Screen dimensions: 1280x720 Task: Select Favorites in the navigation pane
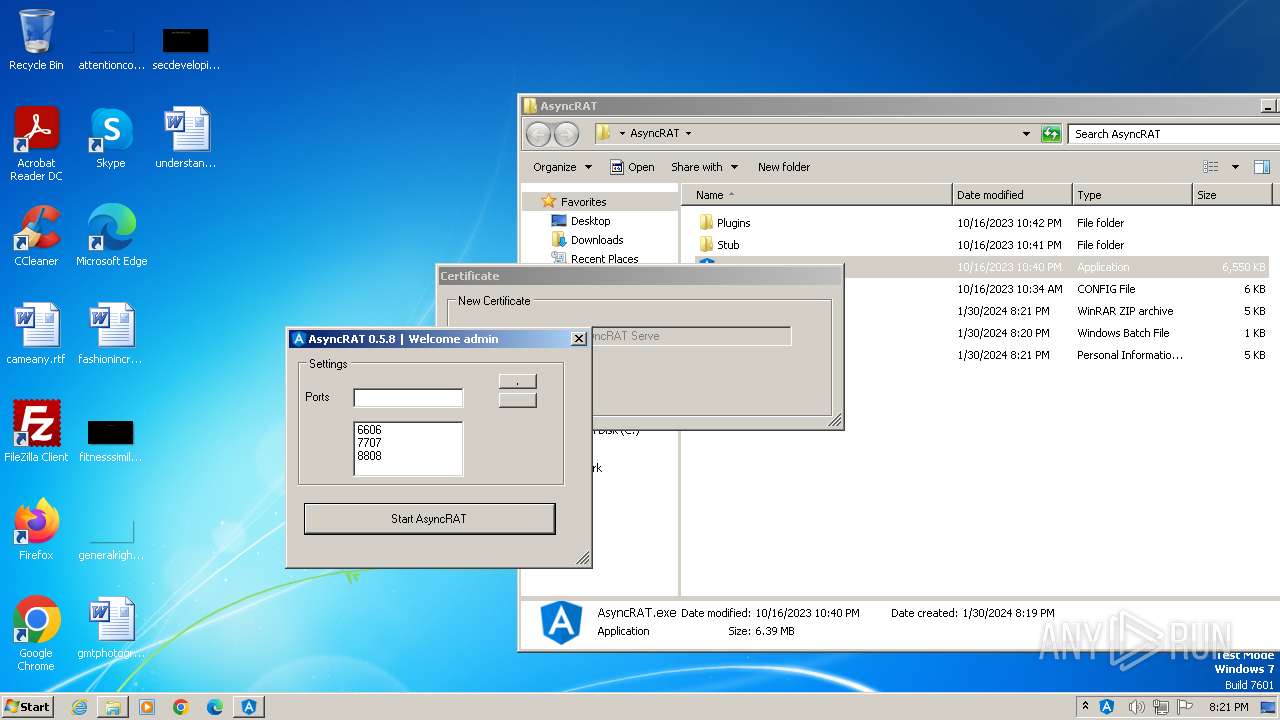(583, 201)
